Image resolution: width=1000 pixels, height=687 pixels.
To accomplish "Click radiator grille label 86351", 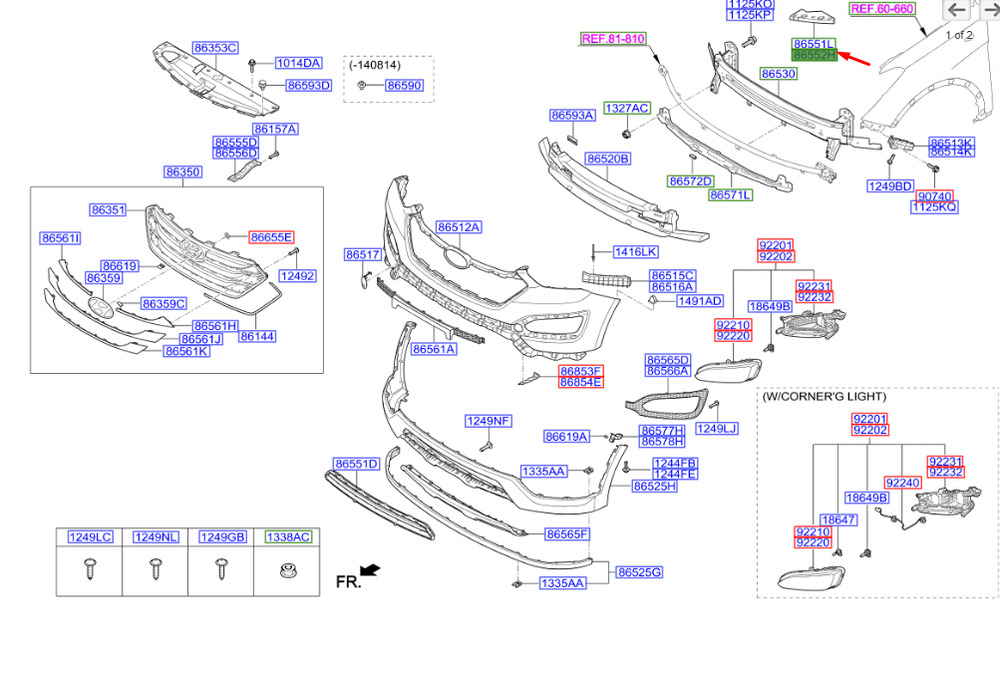I will tap(108, 210).
